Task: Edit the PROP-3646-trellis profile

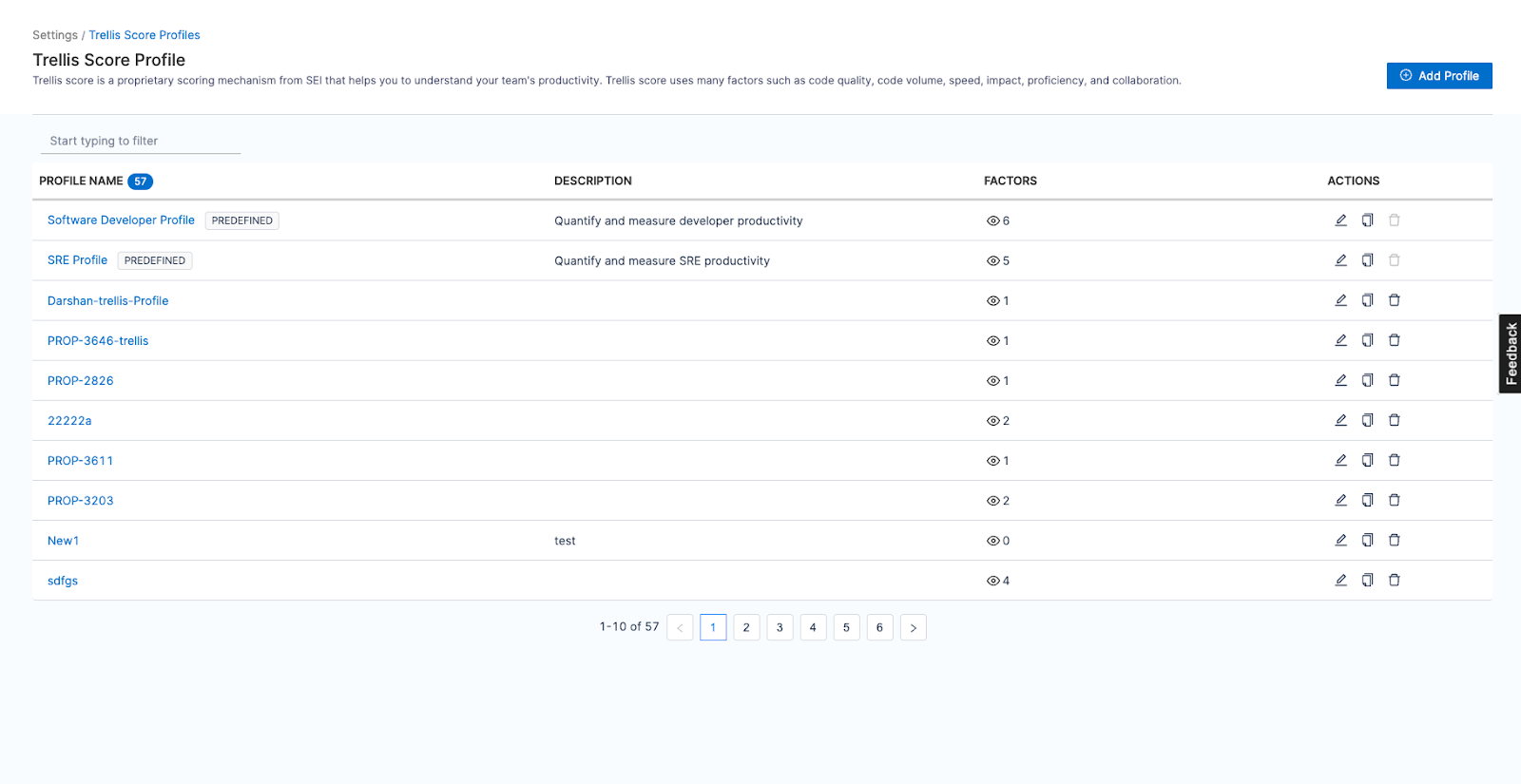Action: click(x=1340, y=340)
